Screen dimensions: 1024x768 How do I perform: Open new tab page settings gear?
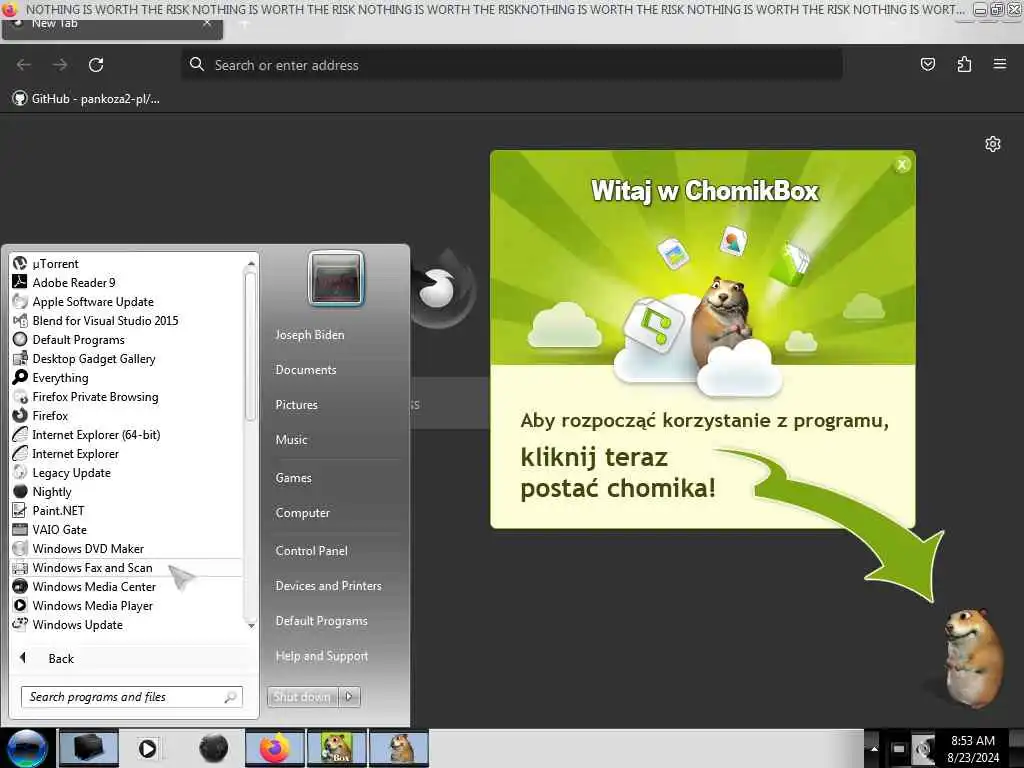pyautogui.click(x=993, y=144)
